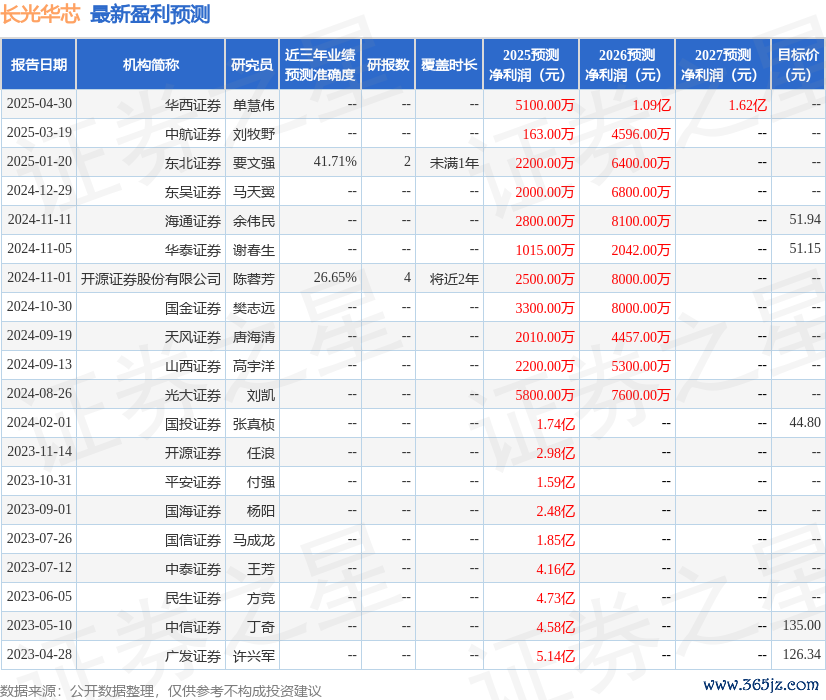Click the 2026预测净利润 column header
The width and height of the screenshot is (826, 700).
coord(627,64)
